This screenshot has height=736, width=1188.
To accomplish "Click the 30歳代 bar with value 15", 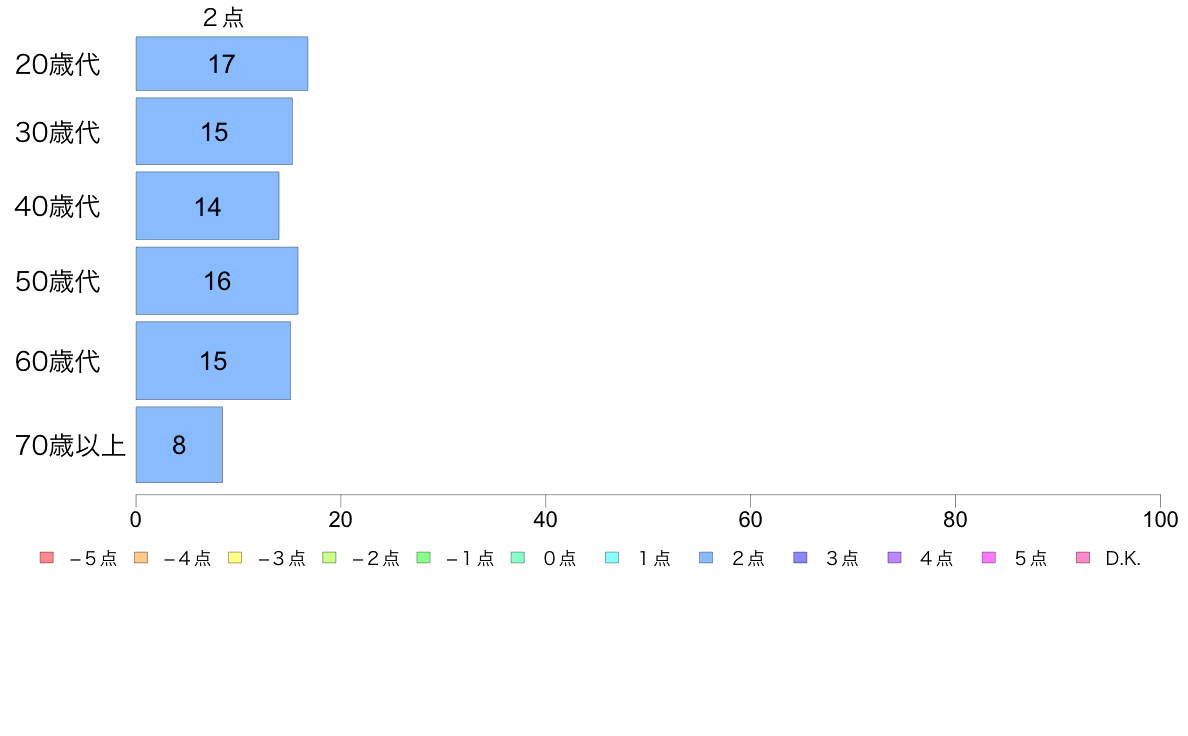I will tap(214, 131).
